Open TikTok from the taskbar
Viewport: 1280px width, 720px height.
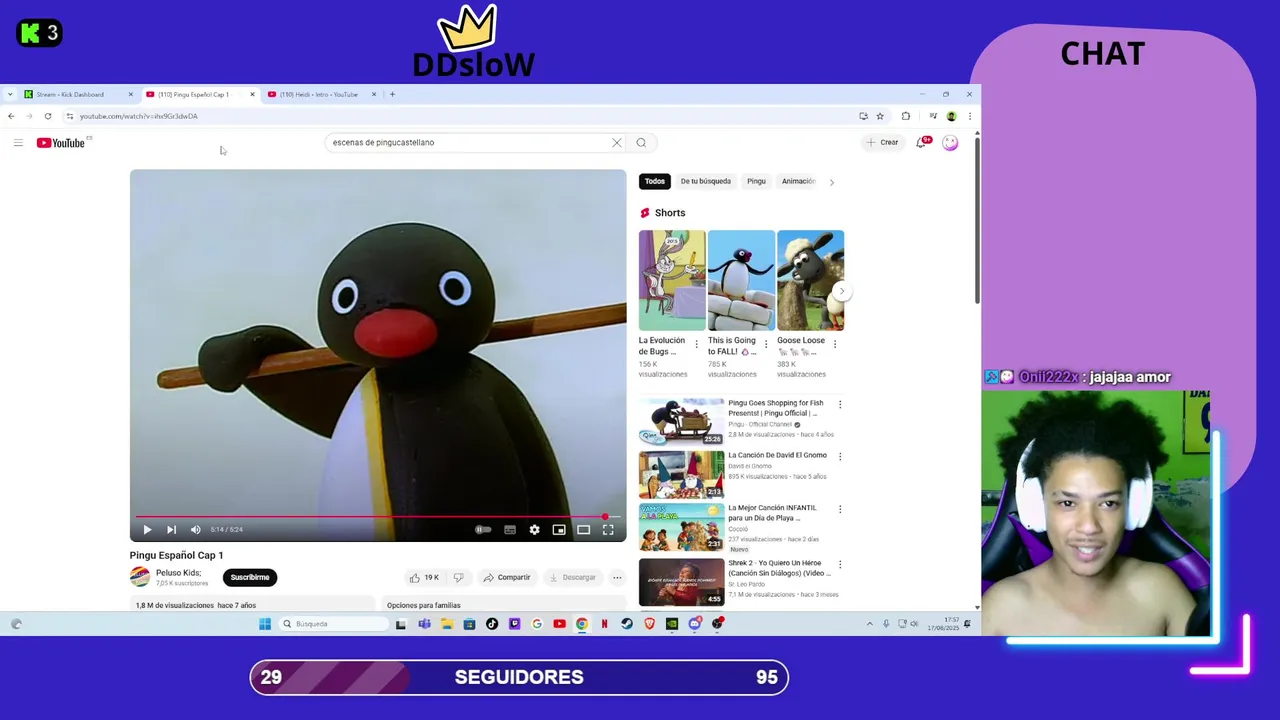(492, 624)
